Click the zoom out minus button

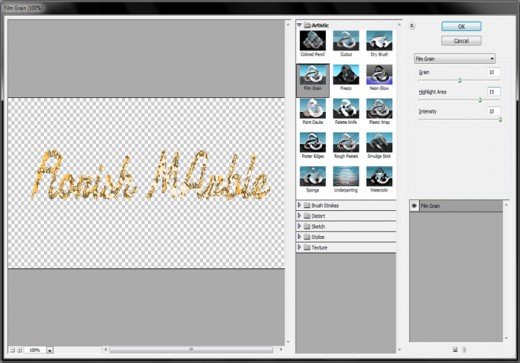coord(12,350)
